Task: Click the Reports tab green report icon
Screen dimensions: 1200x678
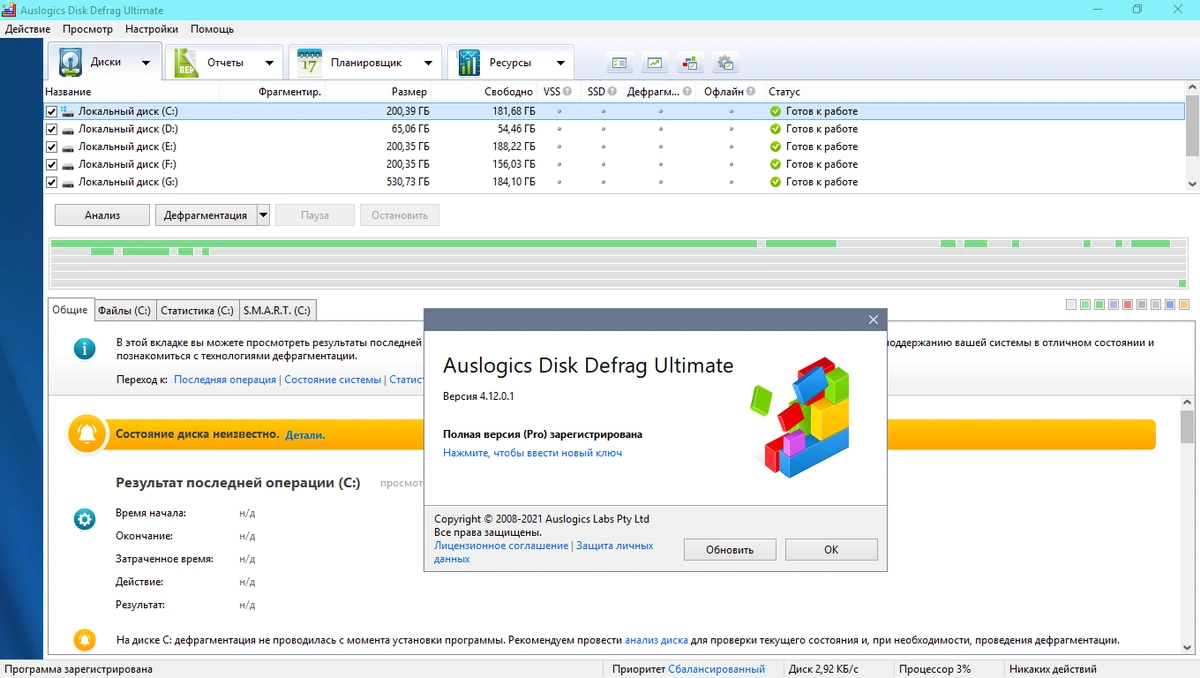Action: coord(186,62)
